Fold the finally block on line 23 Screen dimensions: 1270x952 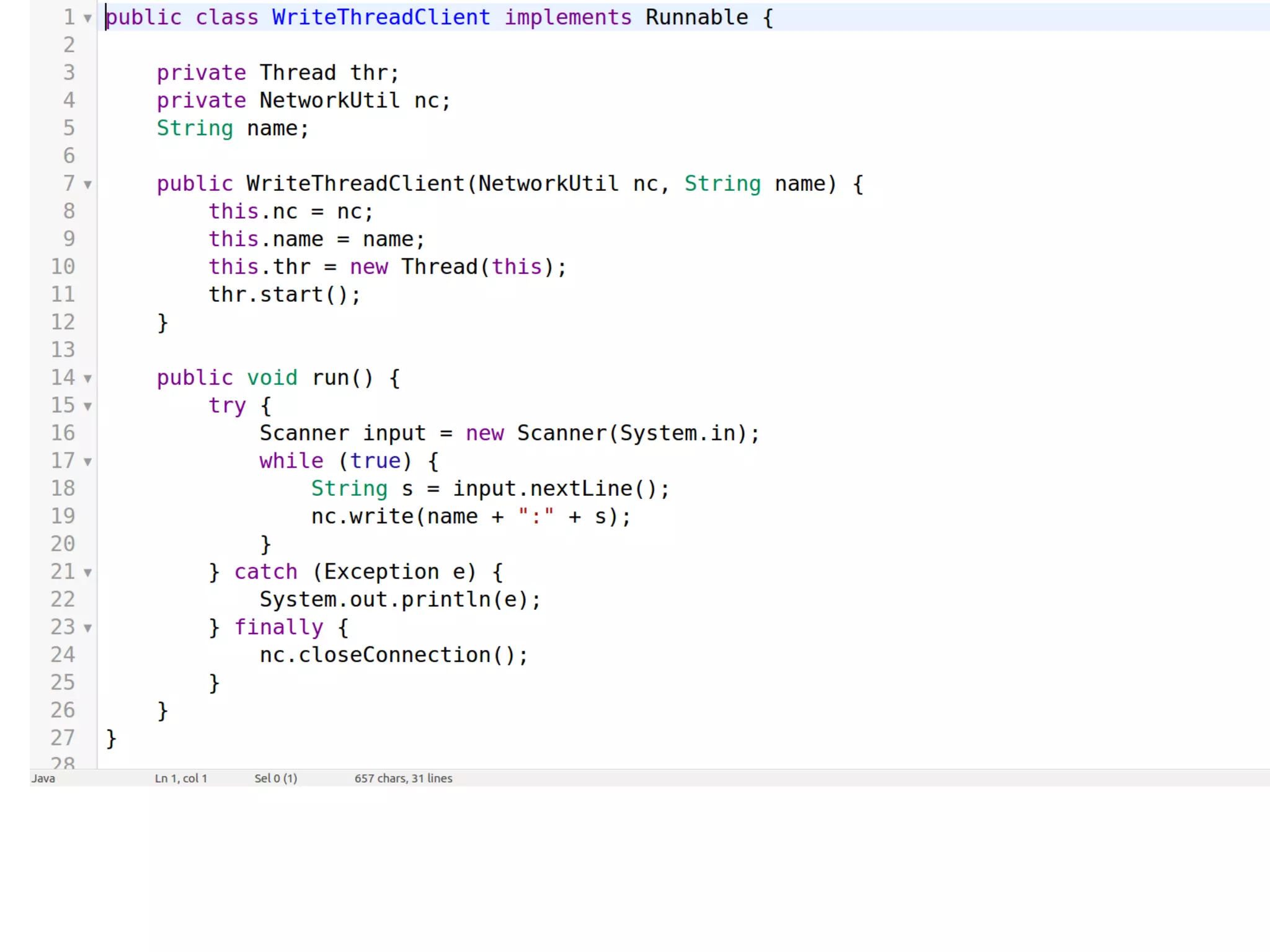pos(87,628)
